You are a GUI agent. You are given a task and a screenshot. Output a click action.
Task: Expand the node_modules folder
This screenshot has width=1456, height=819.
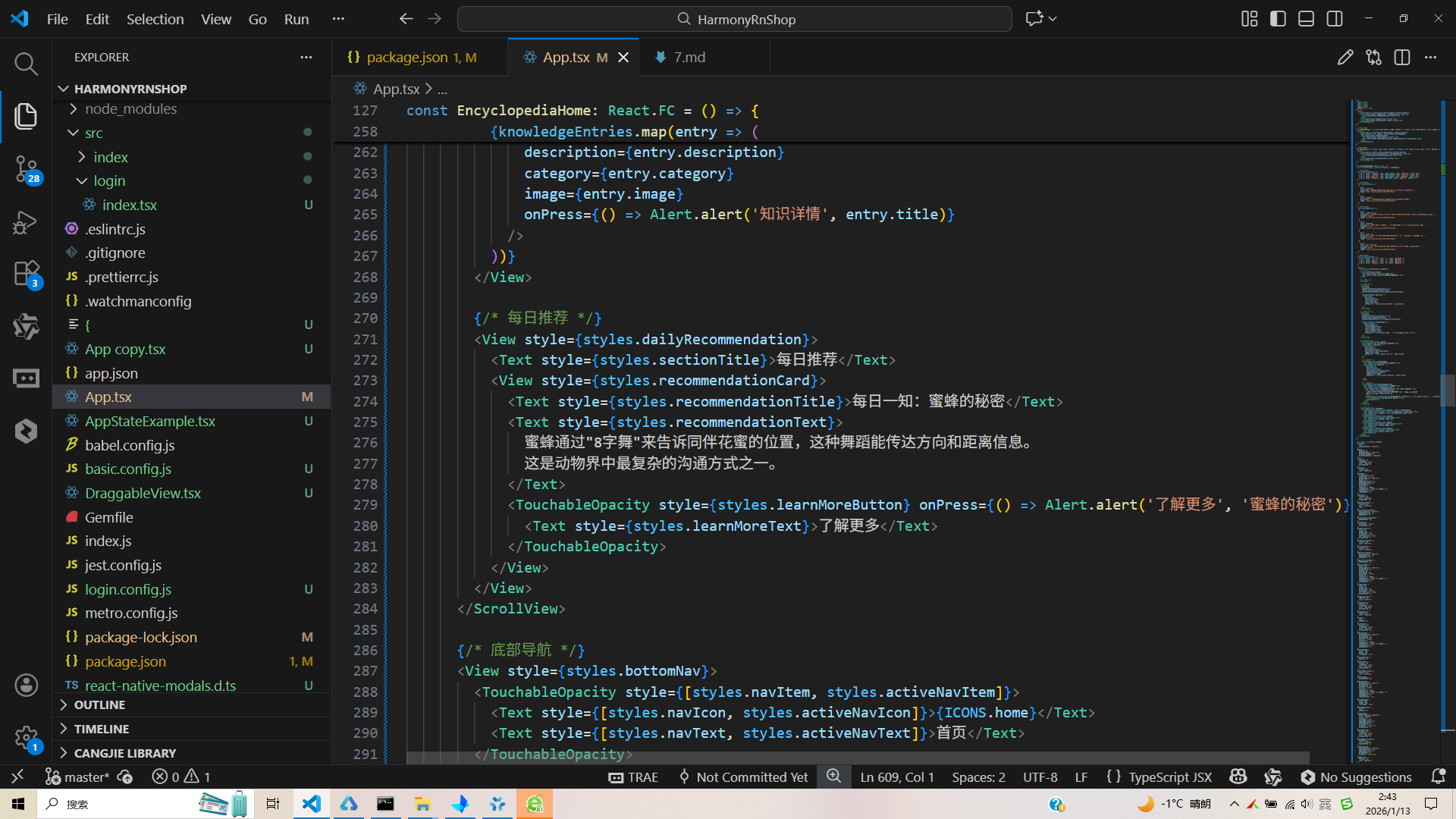click(x=130, y=109)
